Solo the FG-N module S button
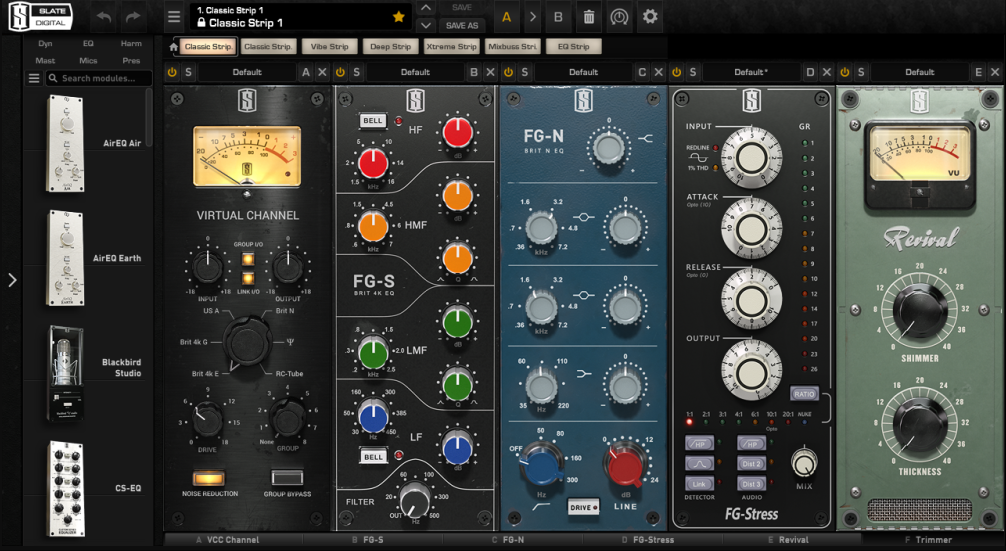The width and height of the screenshot is (1006, 551). coord(524,72)
